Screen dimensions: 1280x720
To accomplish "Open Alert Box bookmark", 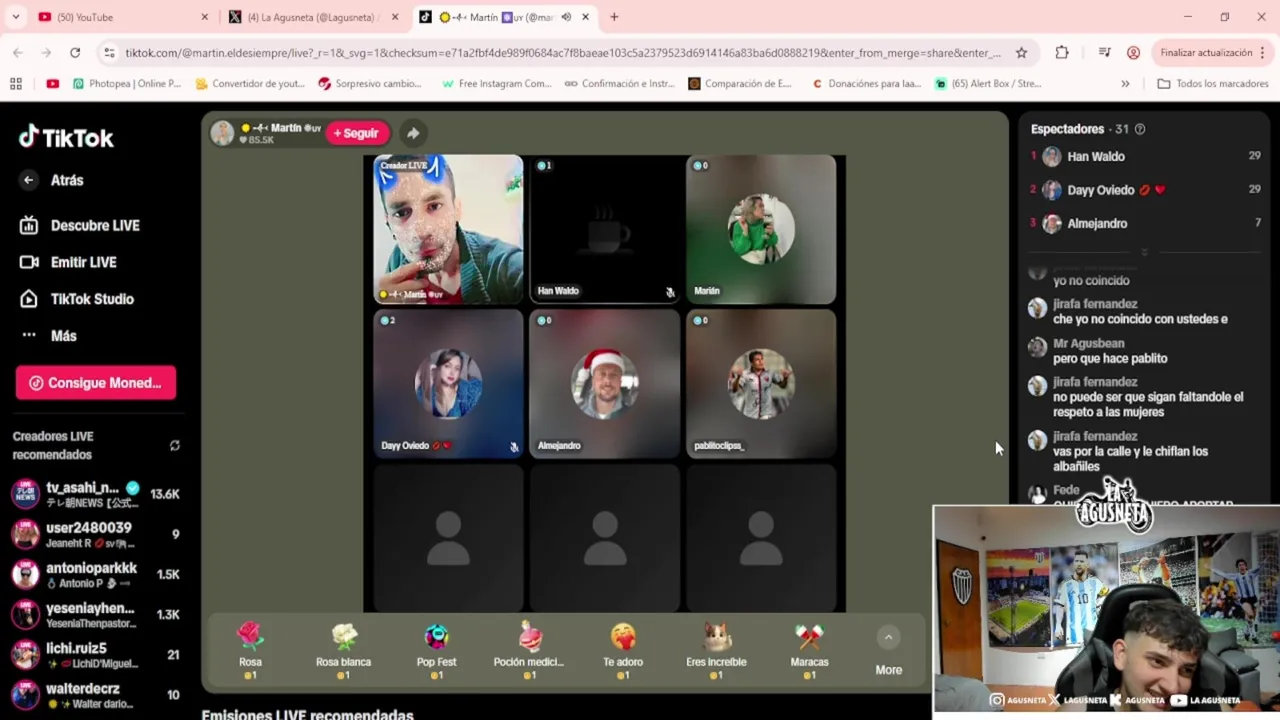I will click(x=990, y=84).
